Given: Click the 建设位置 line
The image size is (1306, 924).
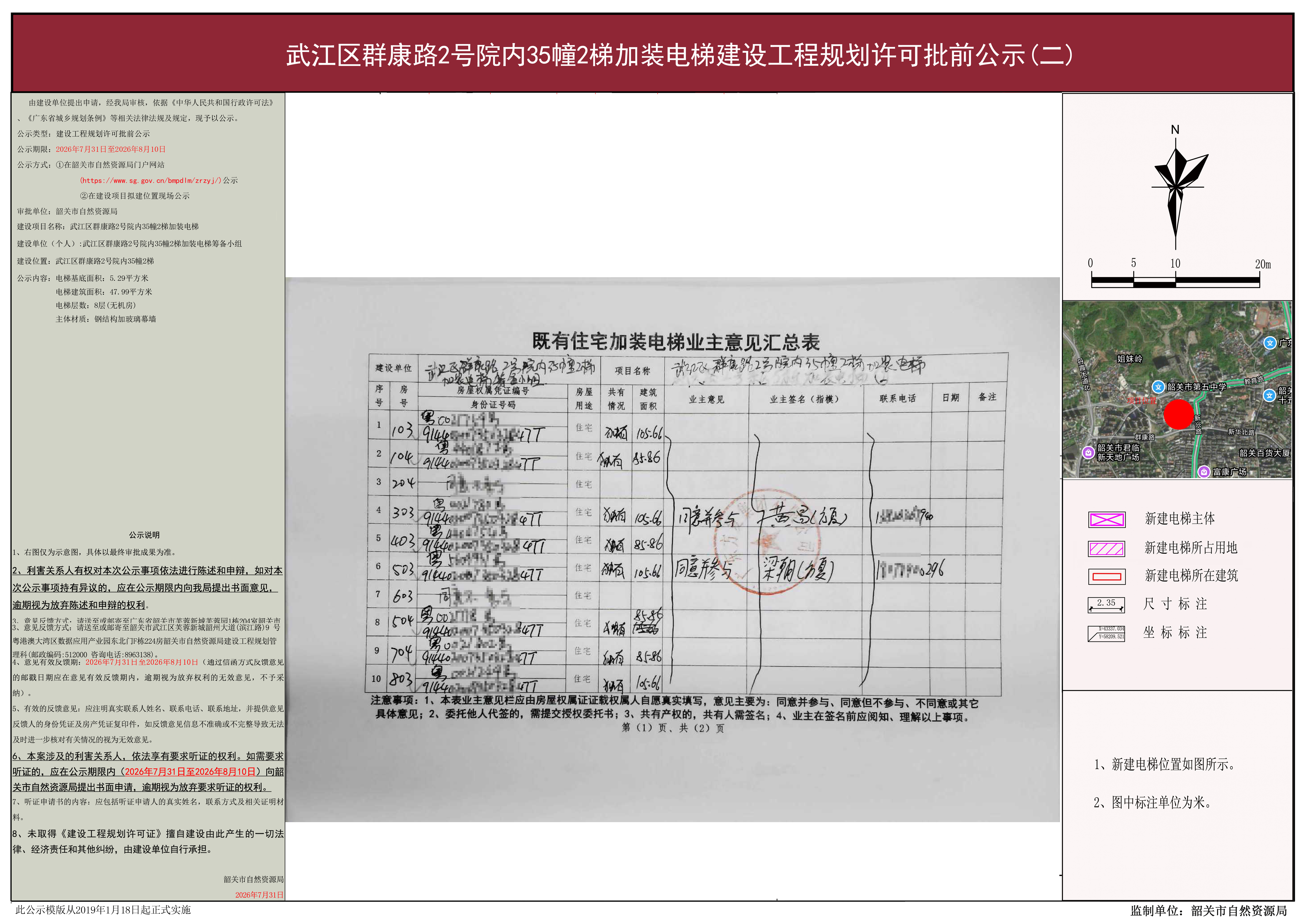Looking at the screenshot, I should [x=85, y=261].
